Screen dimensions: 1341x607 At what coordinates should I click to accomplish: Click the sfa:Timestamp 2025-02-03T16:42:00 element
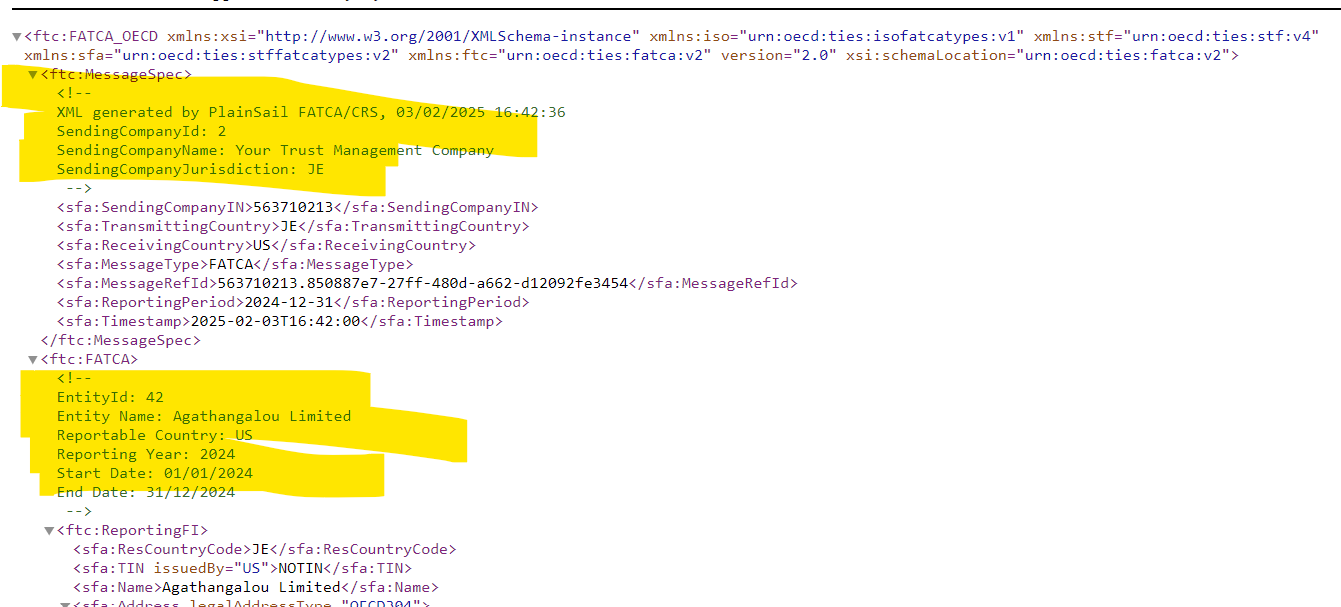tap(279, 321)
